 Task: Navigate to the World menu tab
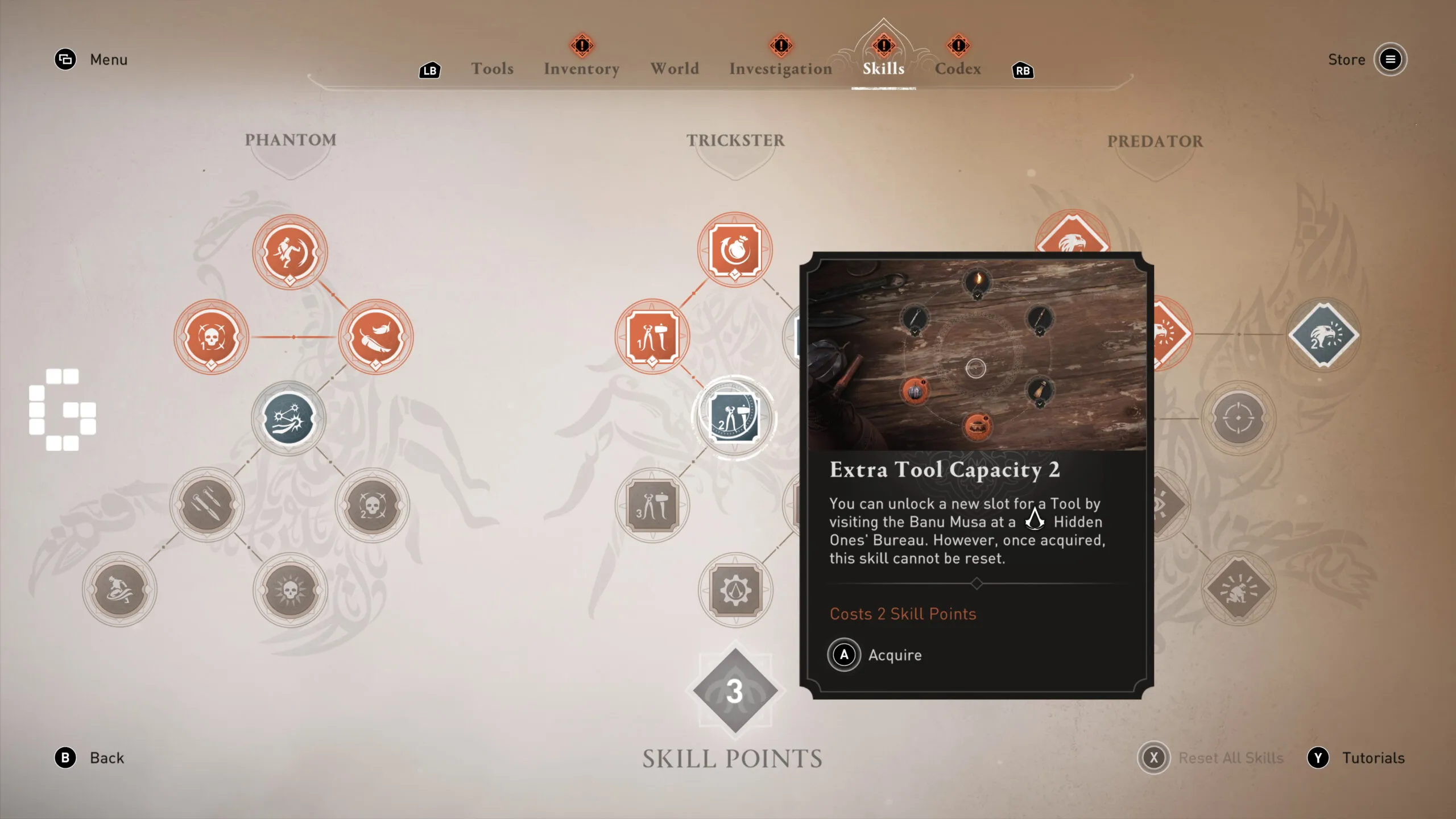[675, 68]
